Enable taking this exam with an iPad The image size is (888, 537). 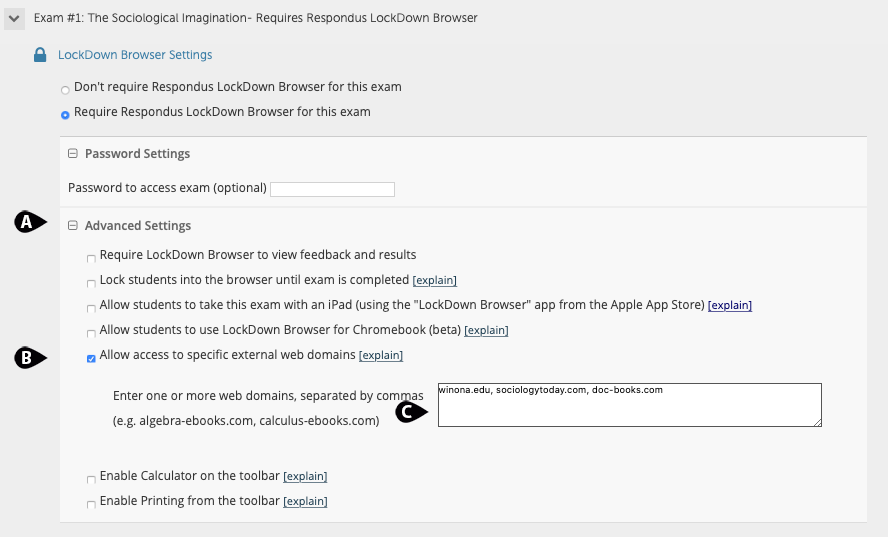pos(92,308)
